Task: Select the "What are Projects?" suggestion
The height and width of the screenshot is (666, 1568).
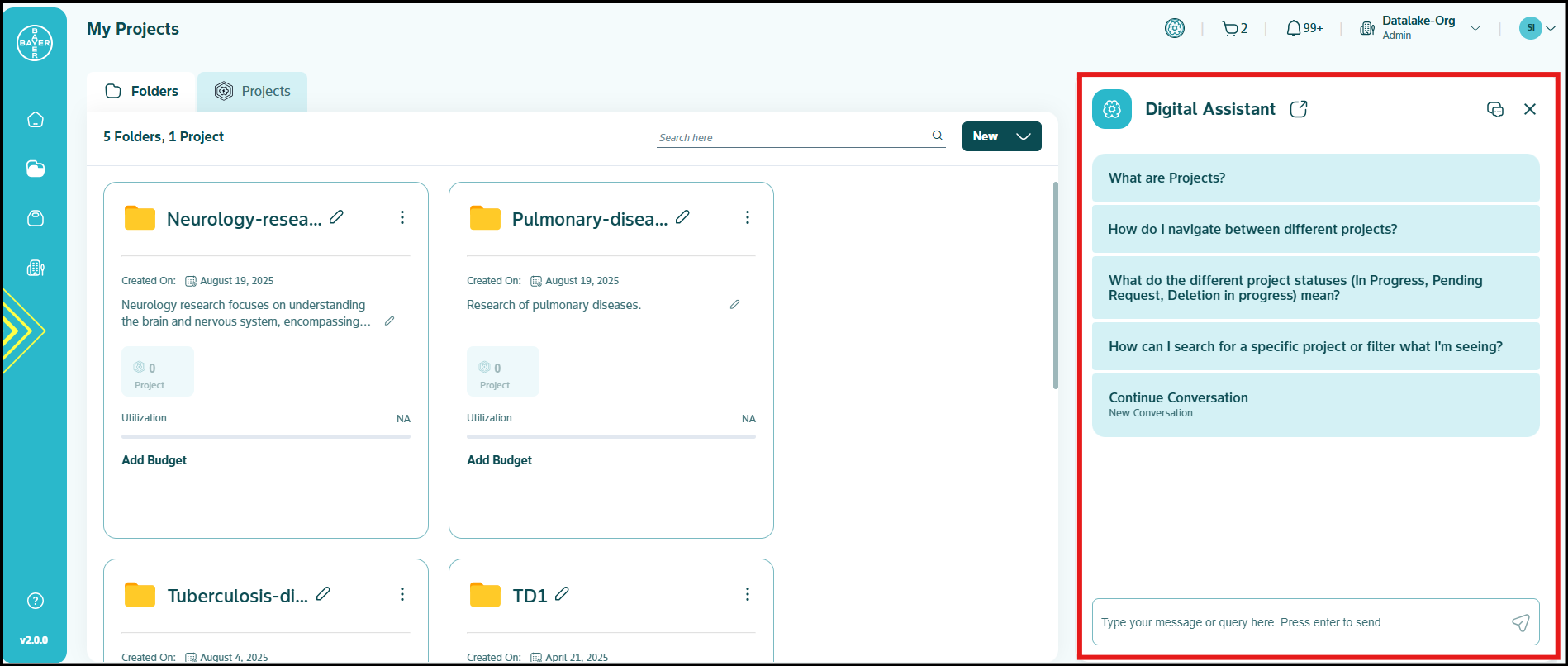Action: (x=1315, y=178)
